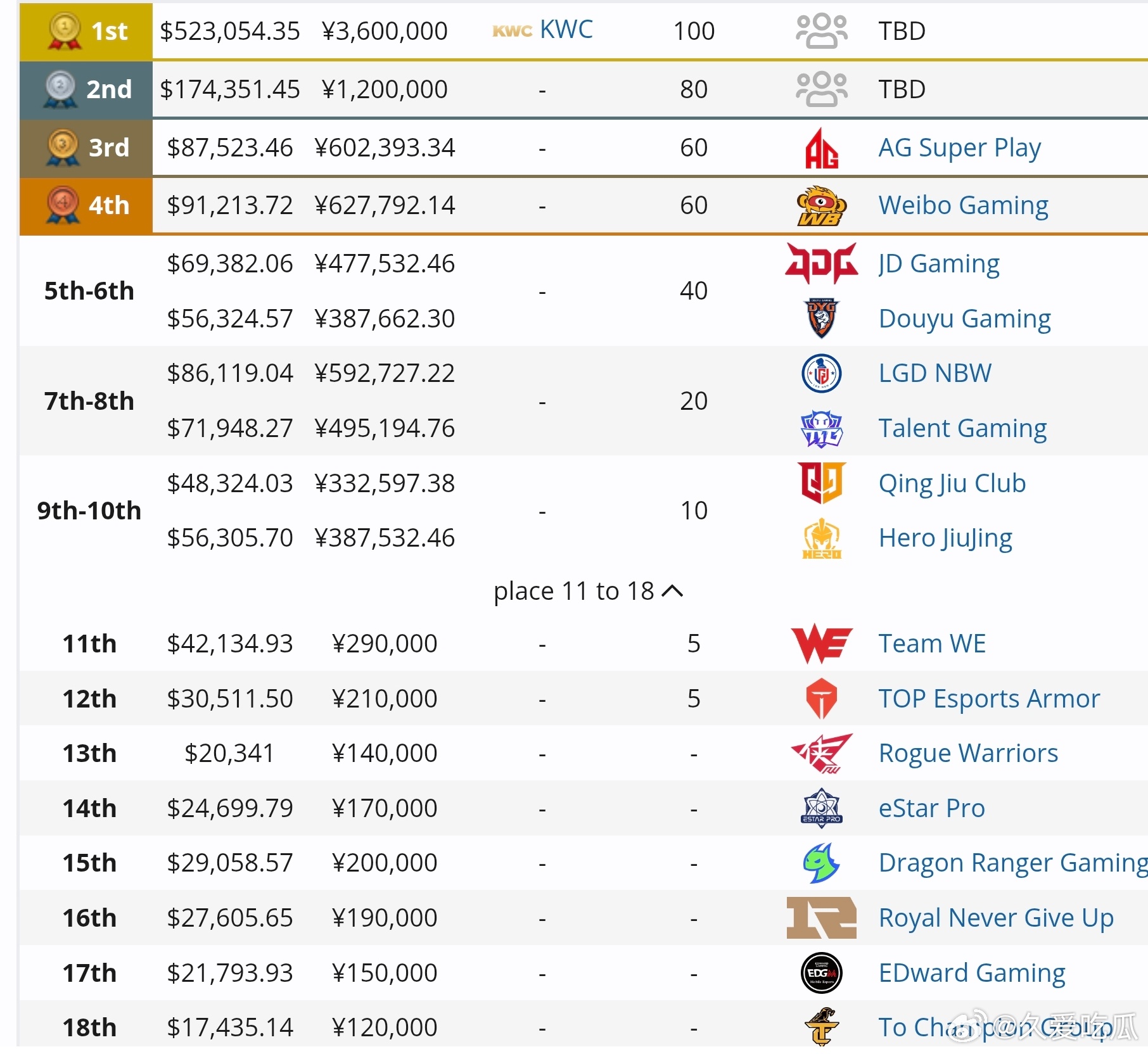Click the 3rd place bronze medal icon
The width and height of the screenshot is (1148, 1054).
(63, 148)
